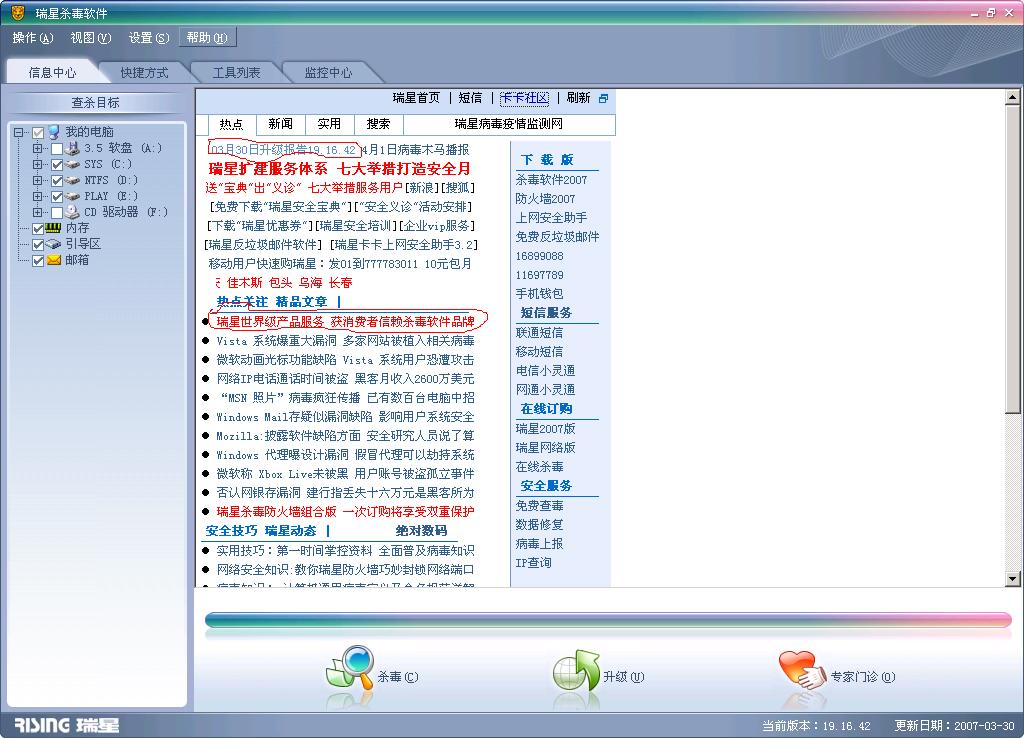Switch to the 工具列表 tab
The width and height of the screenshot is (1024, 738).
(236, 72)
